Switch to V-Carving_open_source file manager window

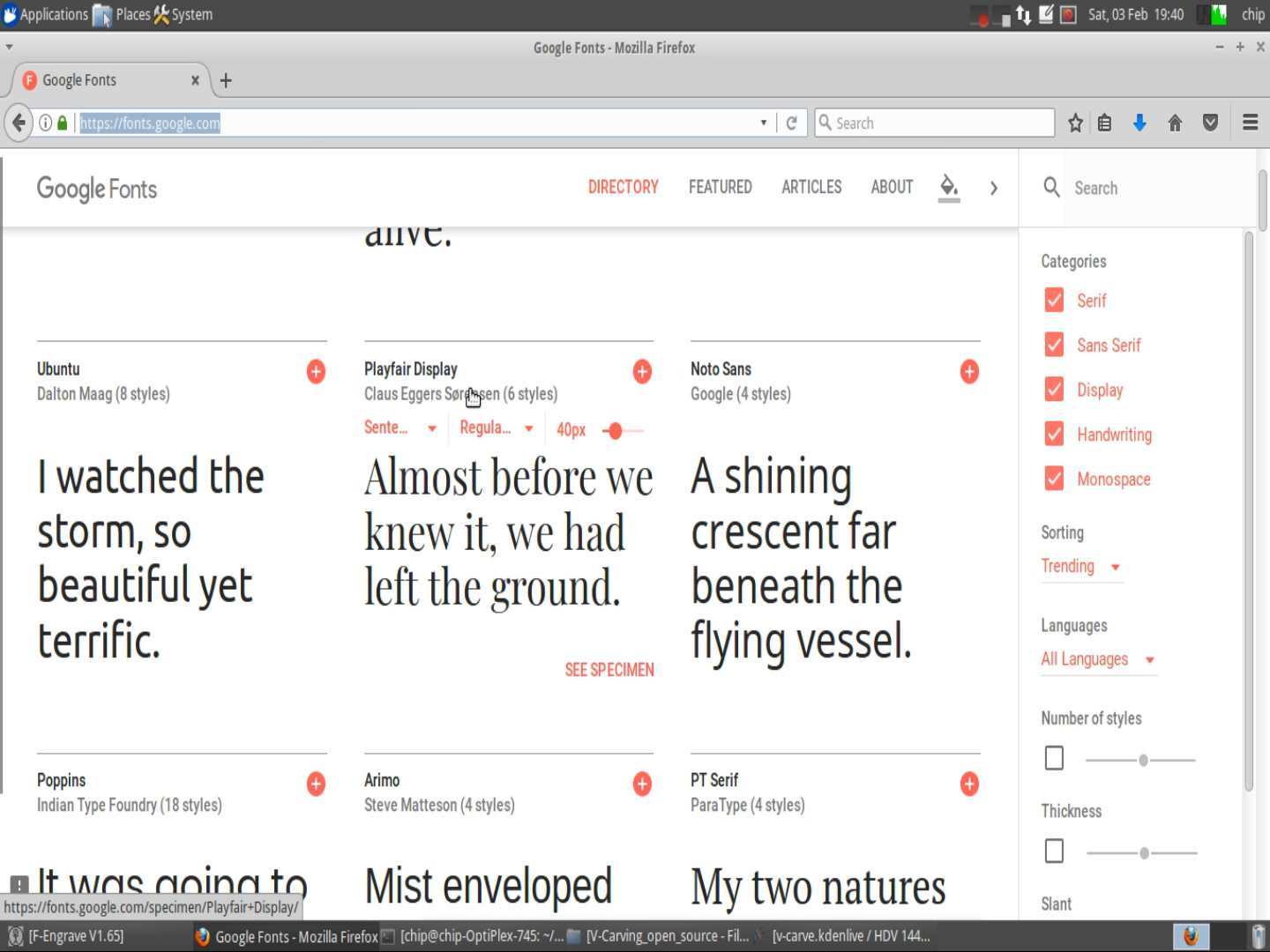(x=658, y=936)
